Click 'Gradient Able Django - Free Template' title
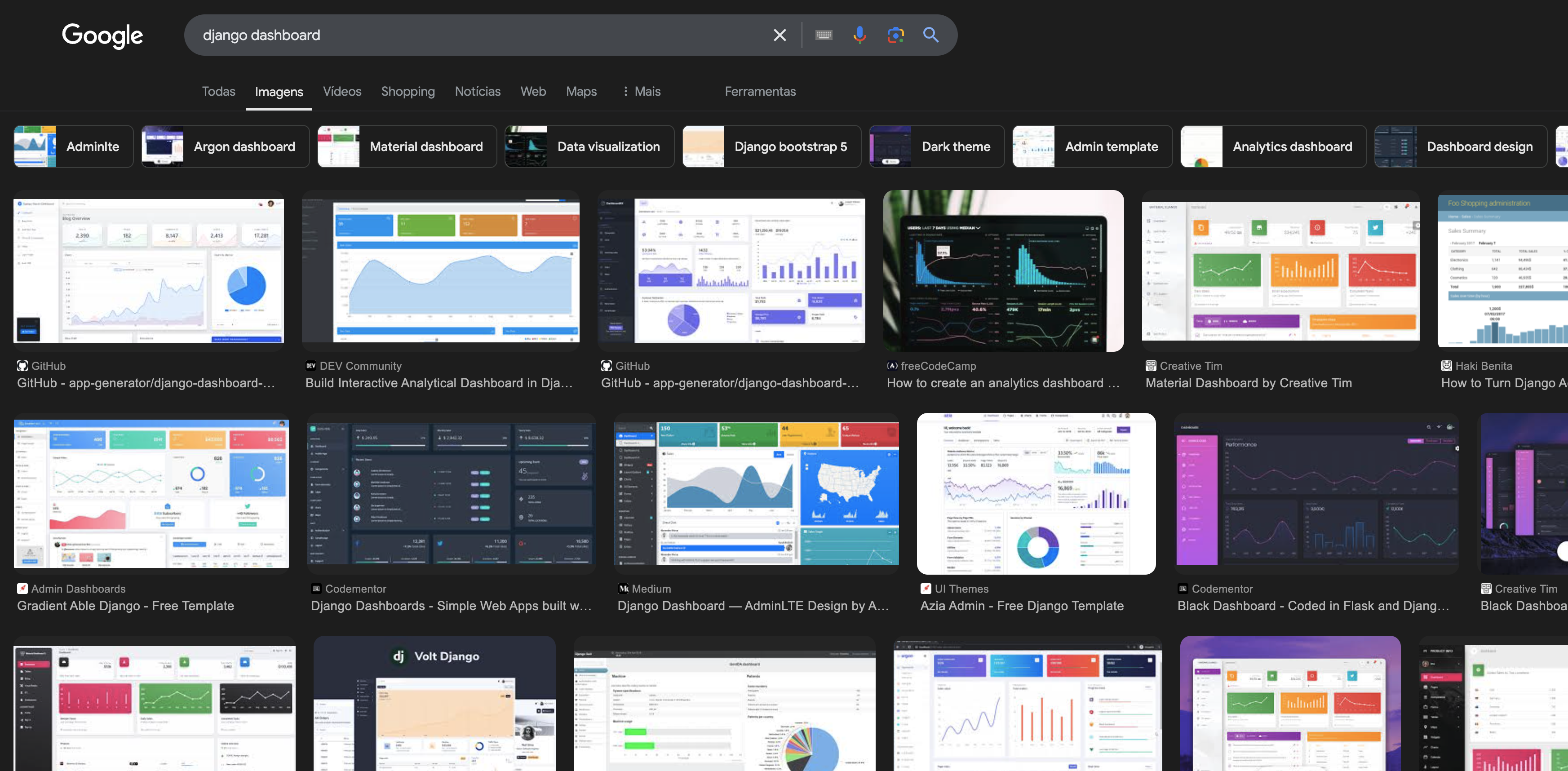This screenshot has width=1568, height=771. [125, 606]
